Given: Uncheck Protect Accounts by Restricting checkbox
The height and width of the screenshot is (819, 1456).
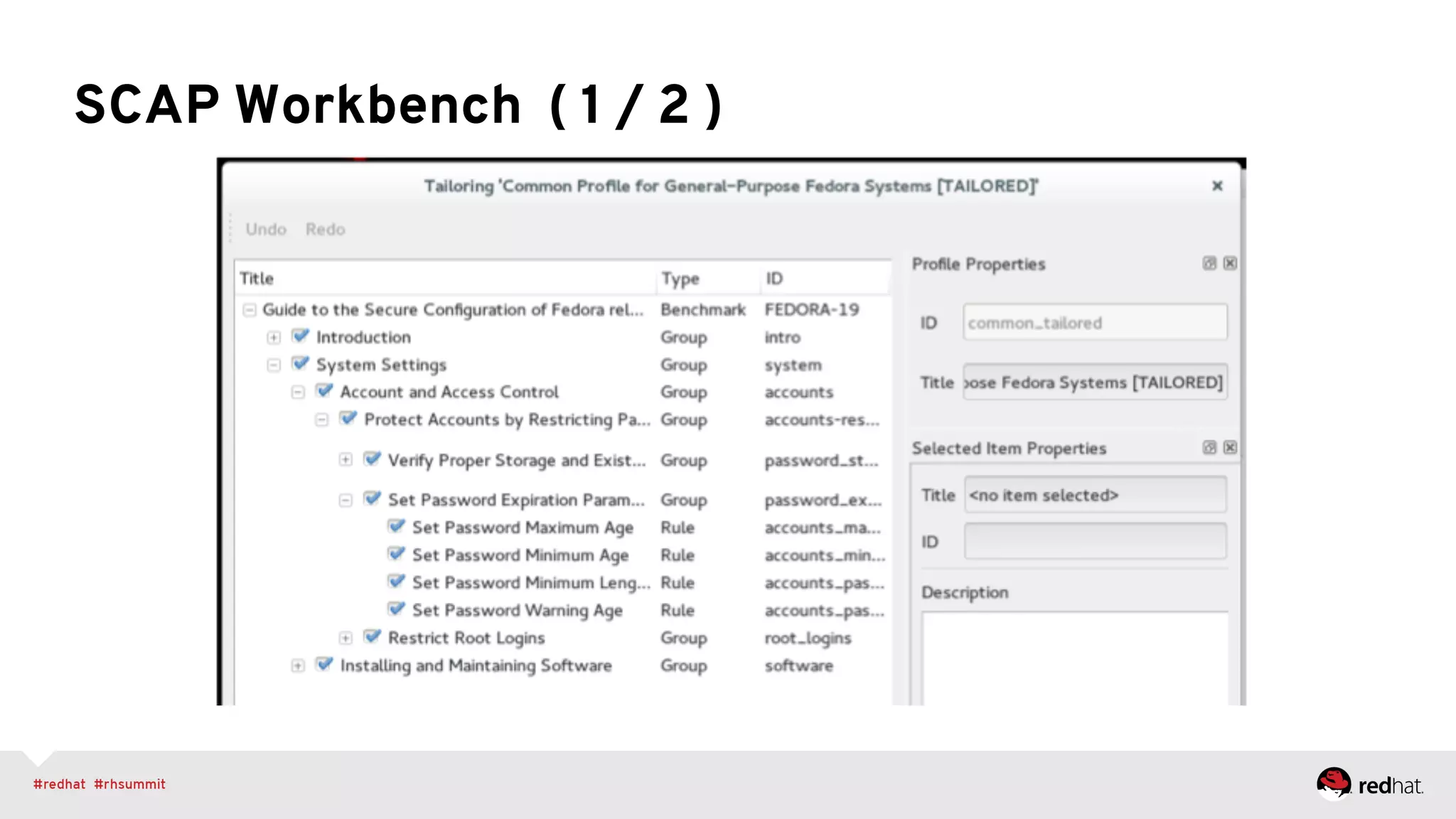Looking at the screenshot, I should pos(348,419).
